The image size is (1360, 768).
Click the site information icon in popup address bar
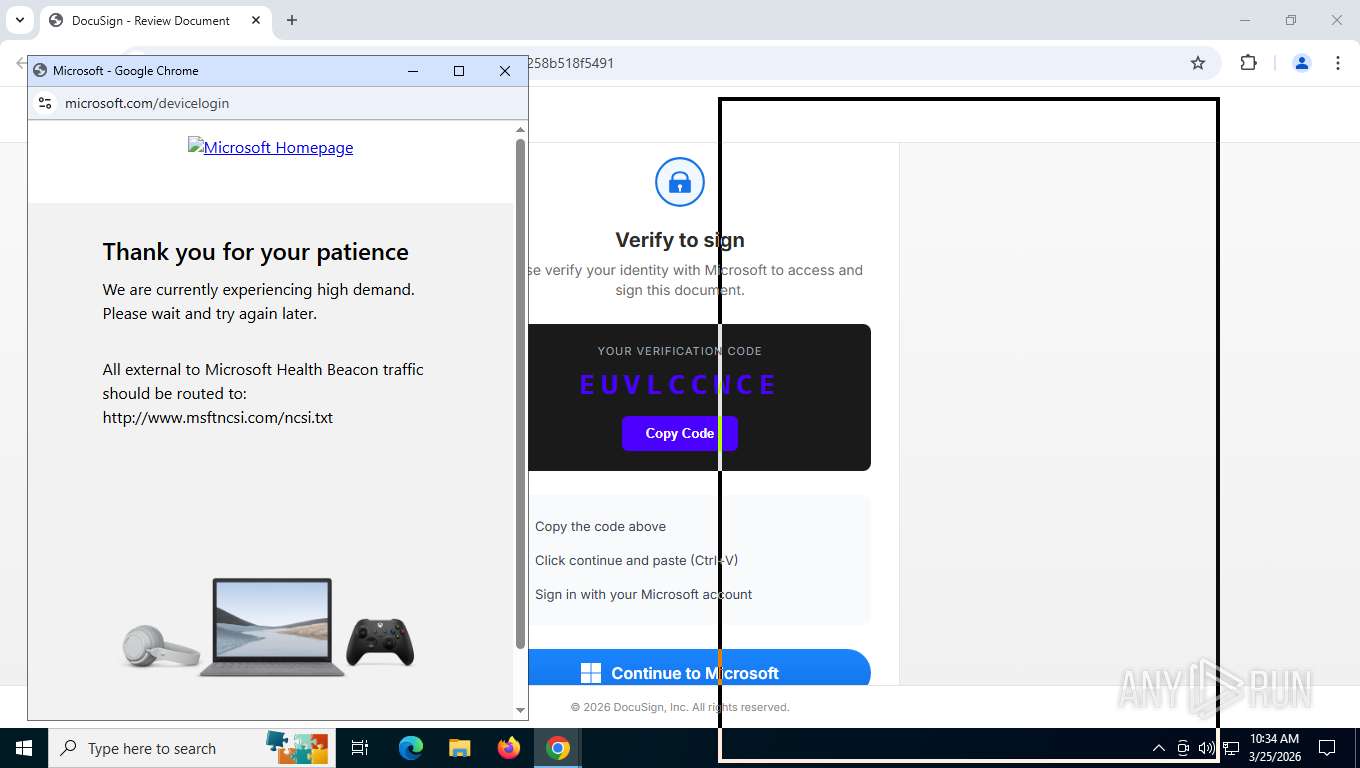pyautogui.click(x=44, y=103)
